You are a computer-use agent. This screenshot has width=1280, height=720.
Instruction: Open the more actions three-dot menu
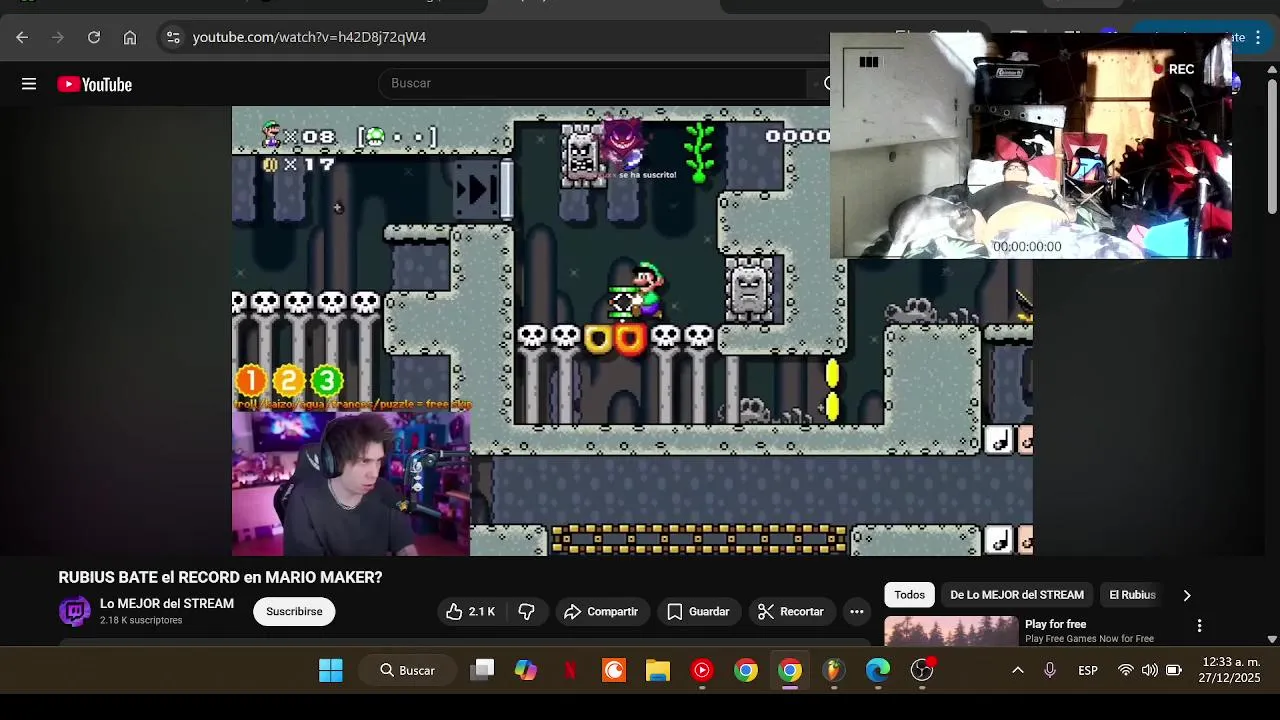[857, 611]
